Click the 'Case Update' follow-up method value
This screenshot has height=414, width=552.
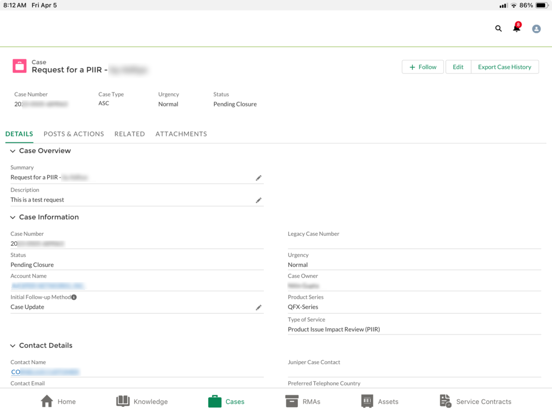(27, 307)
